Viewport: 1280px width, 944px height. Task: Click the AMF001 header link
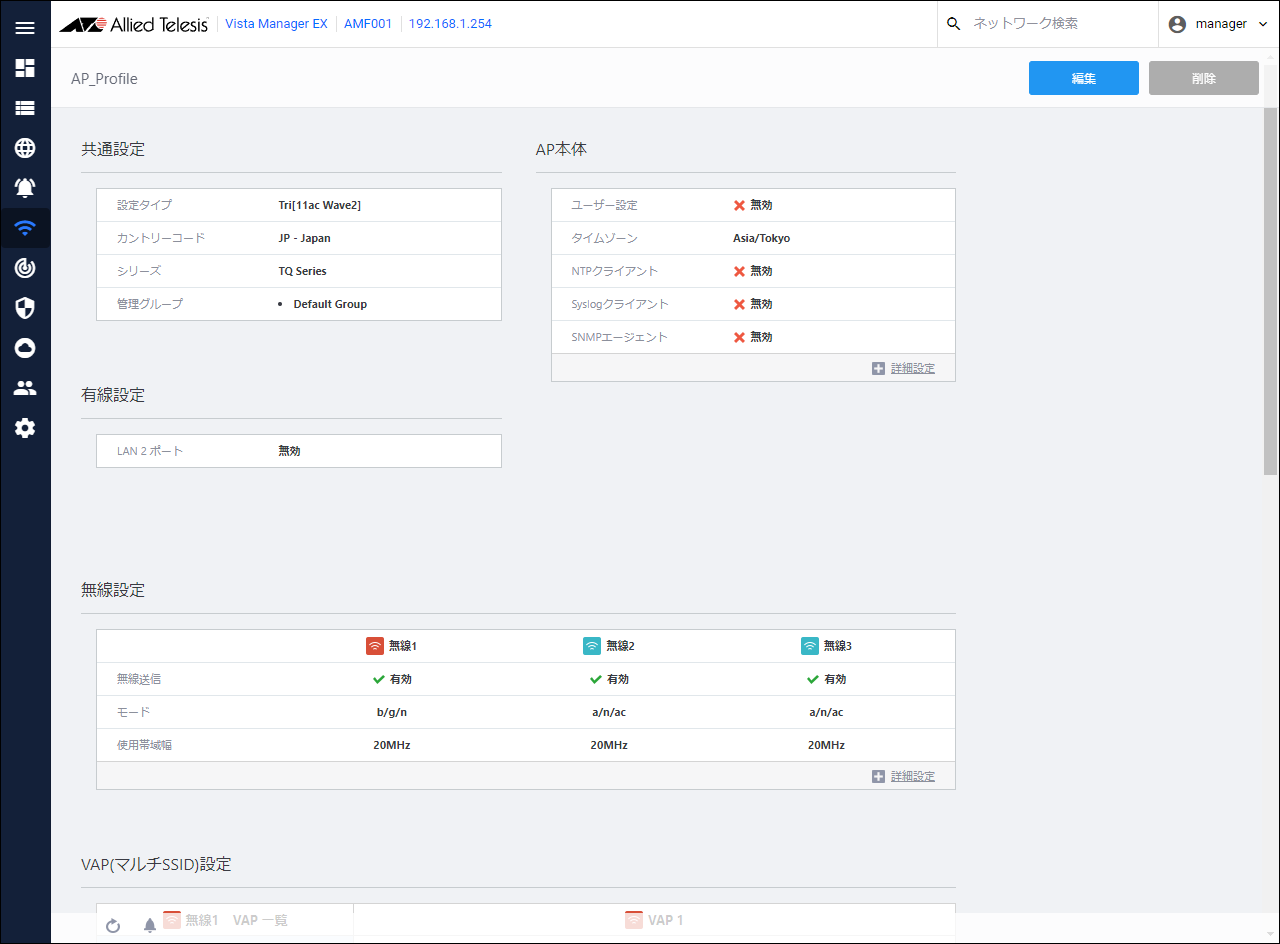pos(368,24)
